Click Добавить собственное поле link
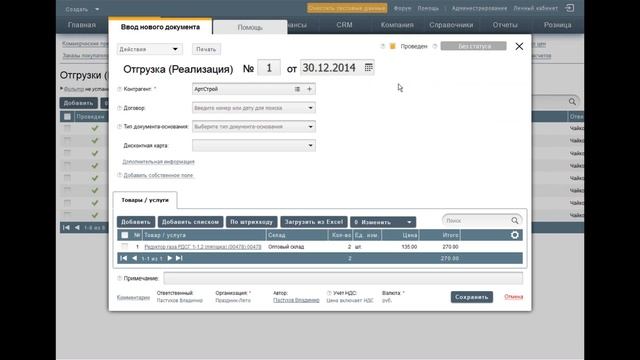Viewport: 640px width, 360px height. pos(158,175)
